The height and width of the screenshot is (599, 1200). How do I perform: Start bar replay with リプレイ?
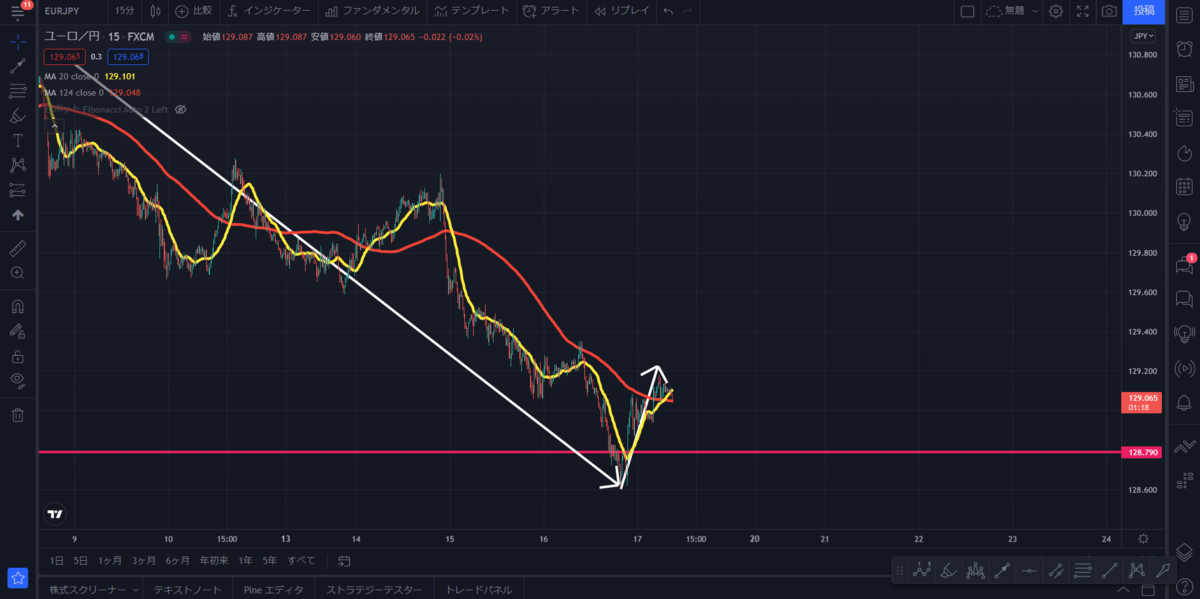pos(621,11)
